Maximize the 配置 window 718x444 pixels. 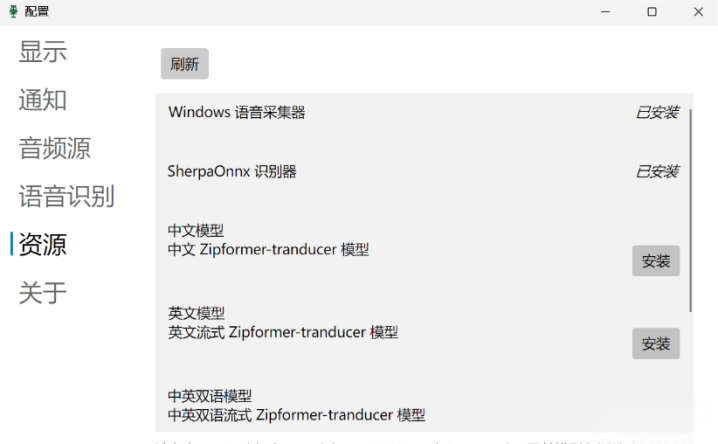pos(652,12)
